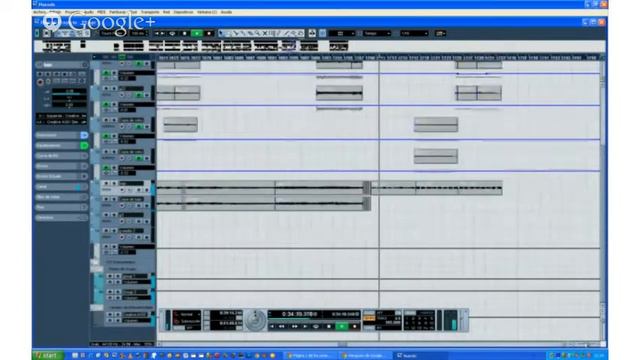The image size is (640, 360).
Task: Click the toolbar icon right of the quantize dropdown
Action: pyautogui.click(x=440, y=33)
